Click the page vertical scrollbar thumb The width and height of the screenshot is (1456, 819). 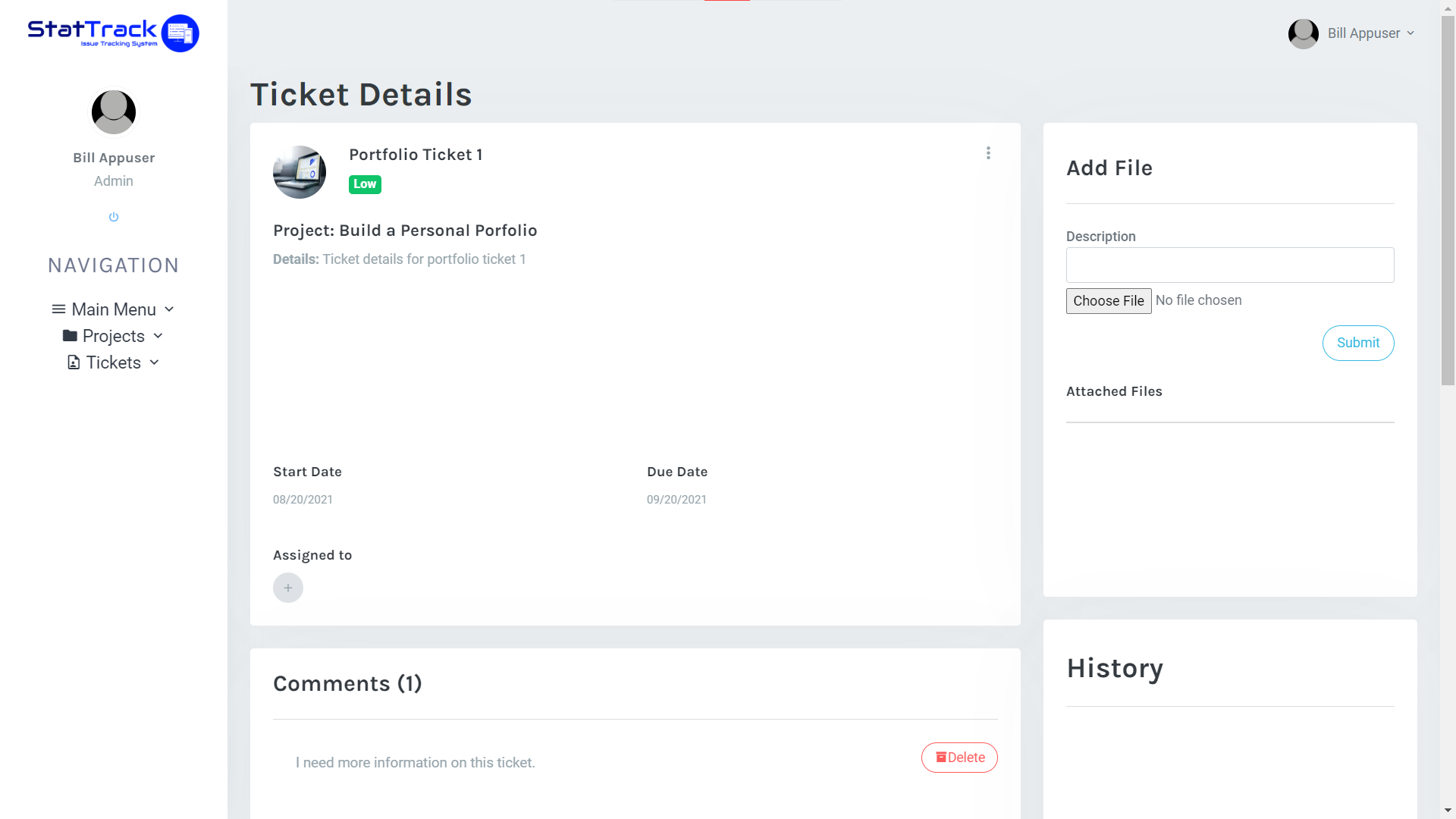click(x=1448, y=201)
